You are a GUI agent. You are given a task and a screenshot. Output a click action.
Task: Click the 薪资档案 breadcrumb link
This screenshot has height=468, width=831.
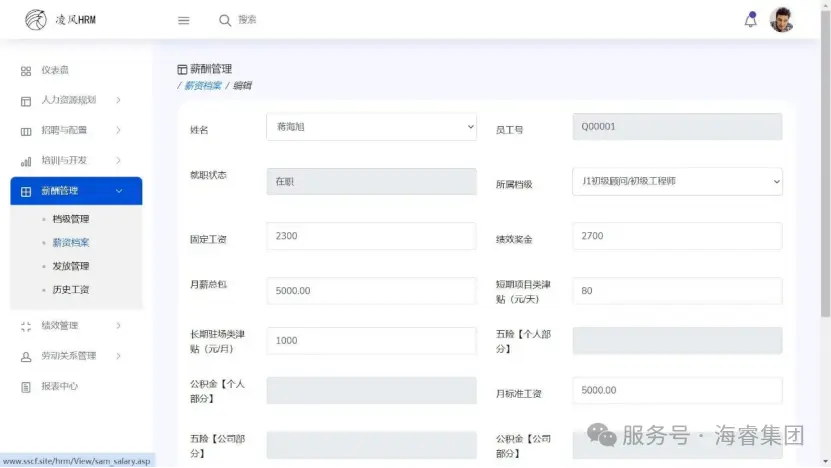pos(203,86)
